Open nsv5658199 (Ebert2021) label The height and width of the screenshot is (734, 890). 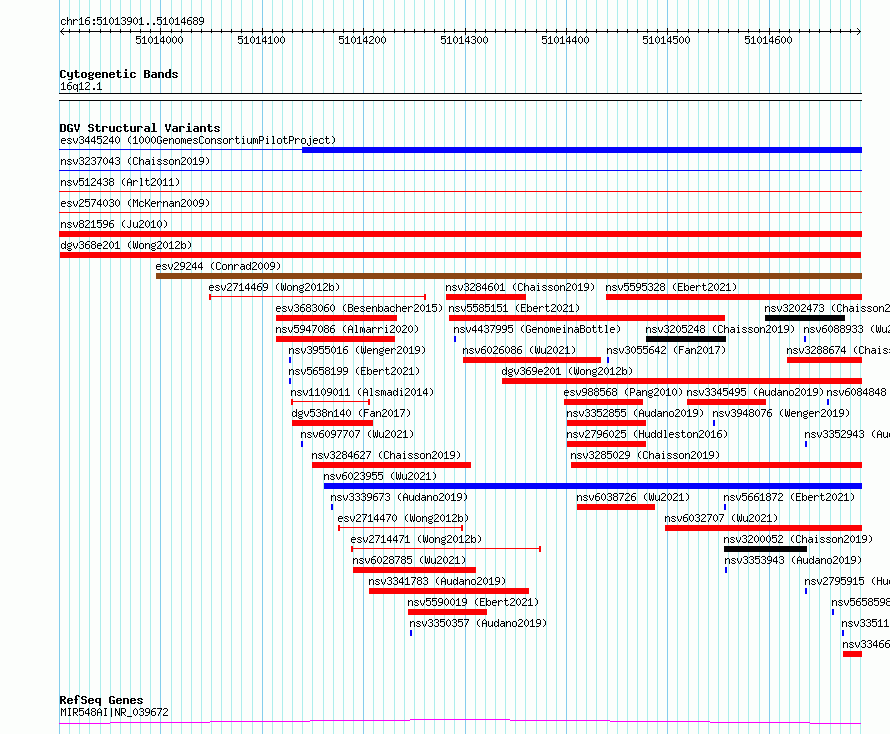[354, 371]
